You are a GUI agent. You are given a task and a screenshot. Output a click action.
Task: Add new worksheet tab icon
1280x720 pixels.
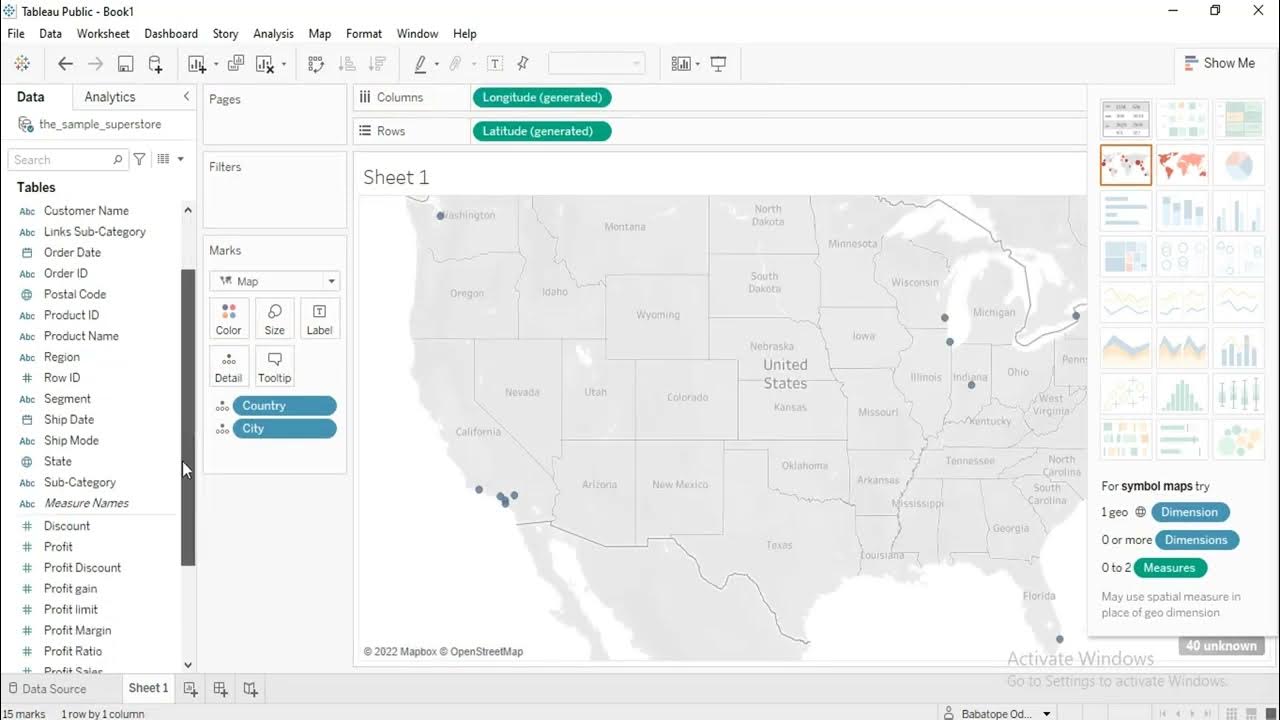click(190, 689)
